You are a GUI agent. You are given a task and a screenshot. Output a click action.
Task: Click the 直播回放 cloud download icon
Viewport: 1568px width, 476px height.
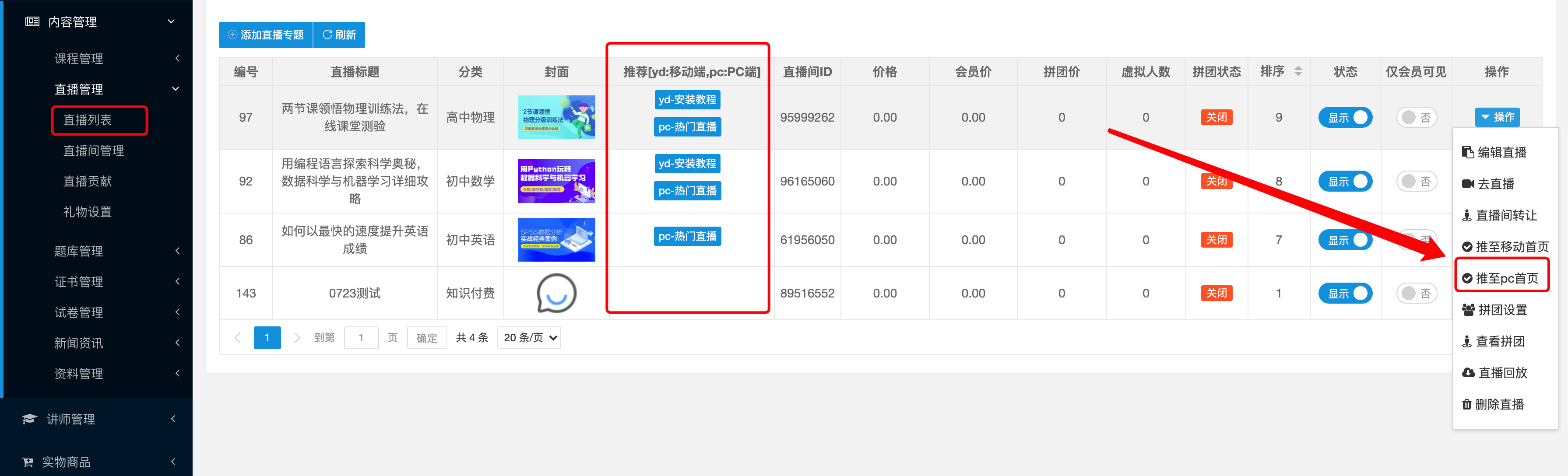tap(1468, 372)
